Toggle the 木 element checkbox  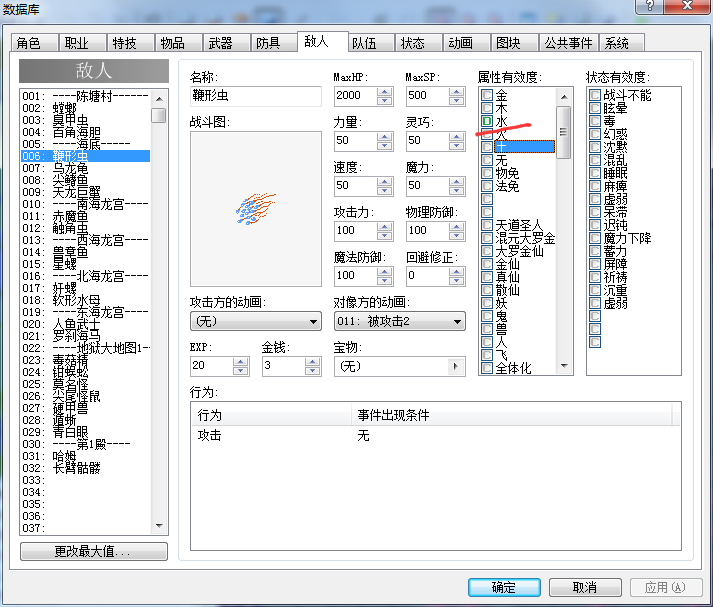(487, 108)
